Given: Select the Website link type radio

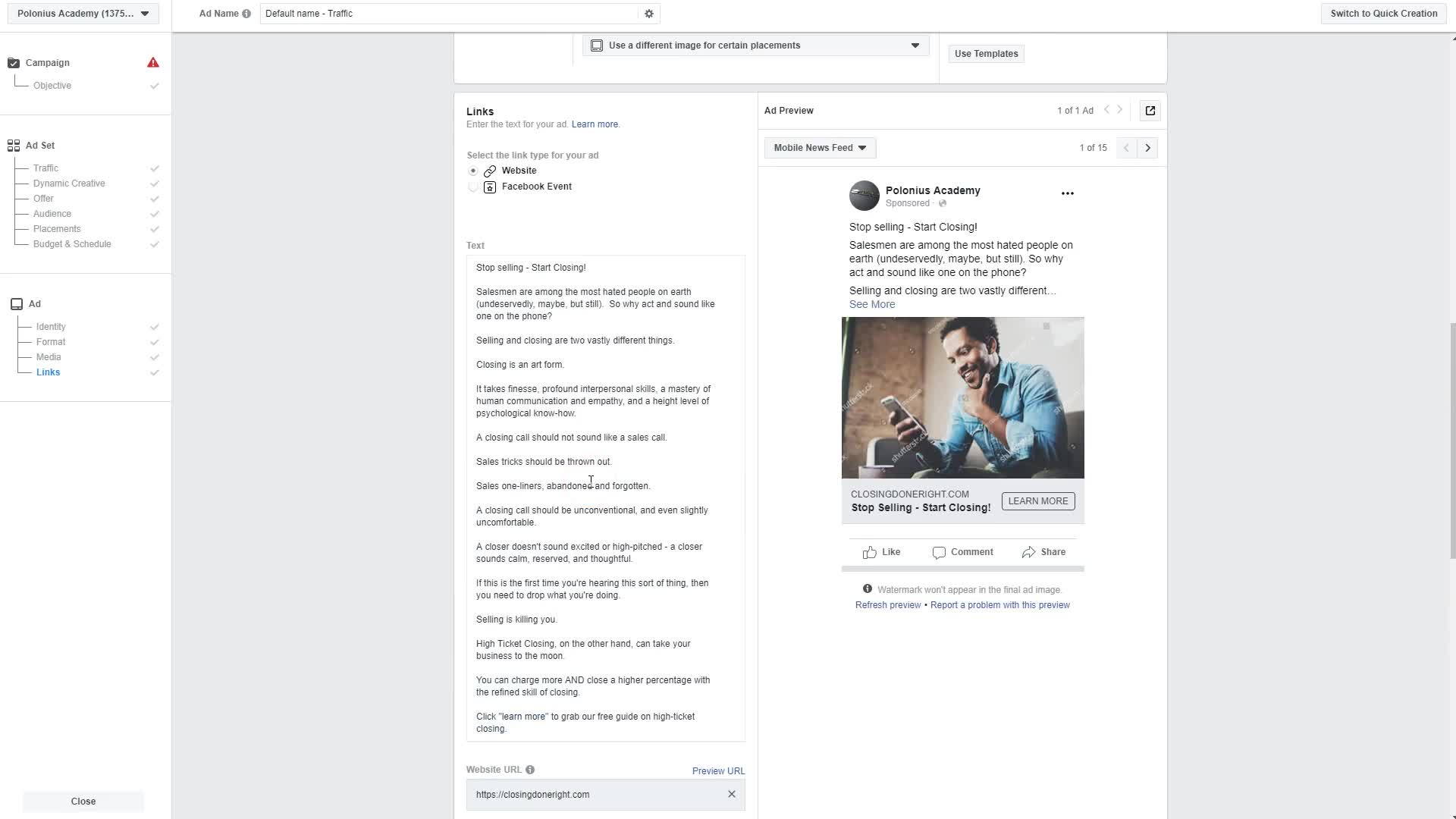Looking at the screenshot, I should pos(473,171).
